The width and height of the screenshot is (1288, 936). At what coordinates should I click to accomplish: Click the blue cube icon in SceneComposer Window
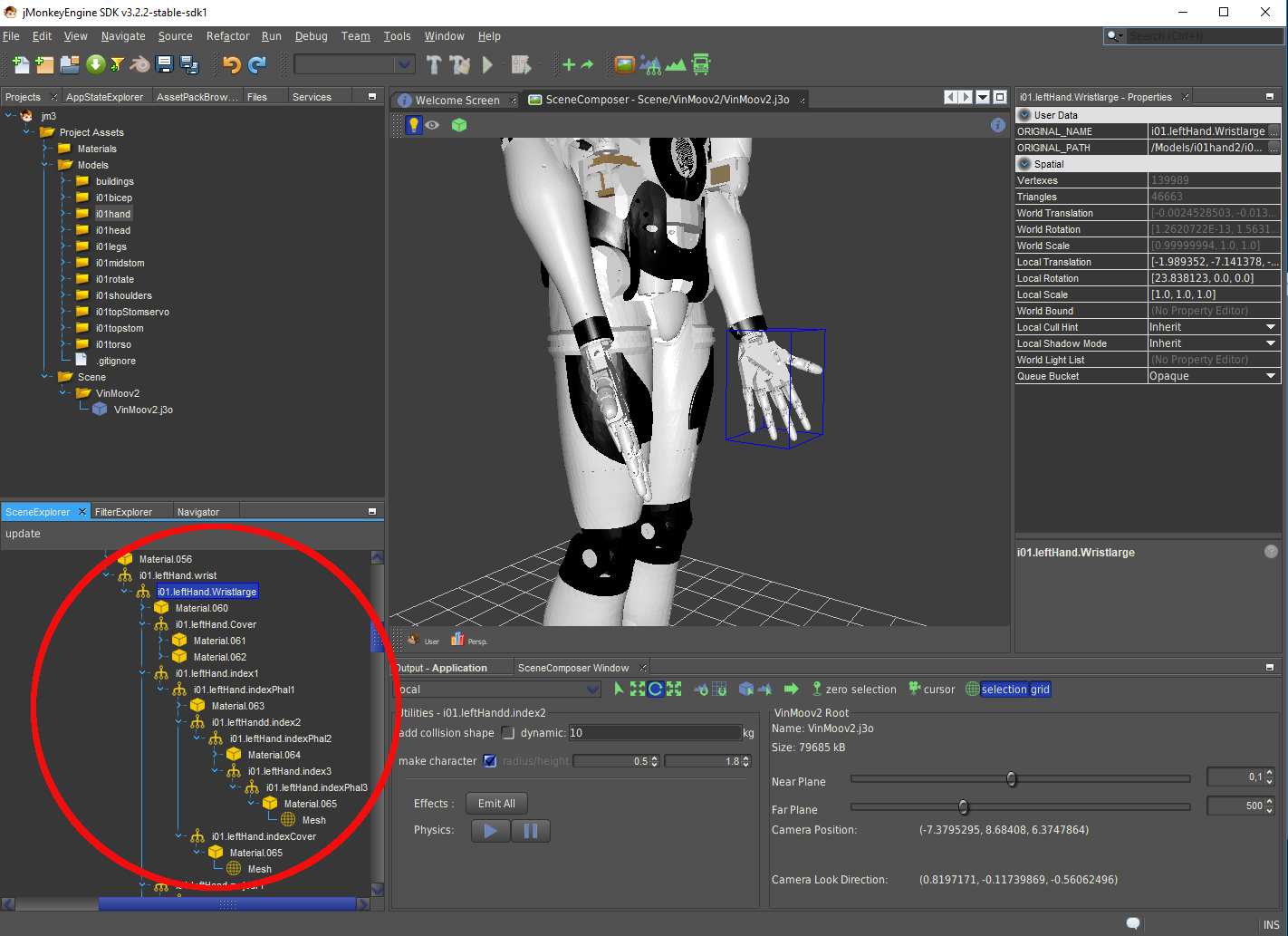click(746, 689)
